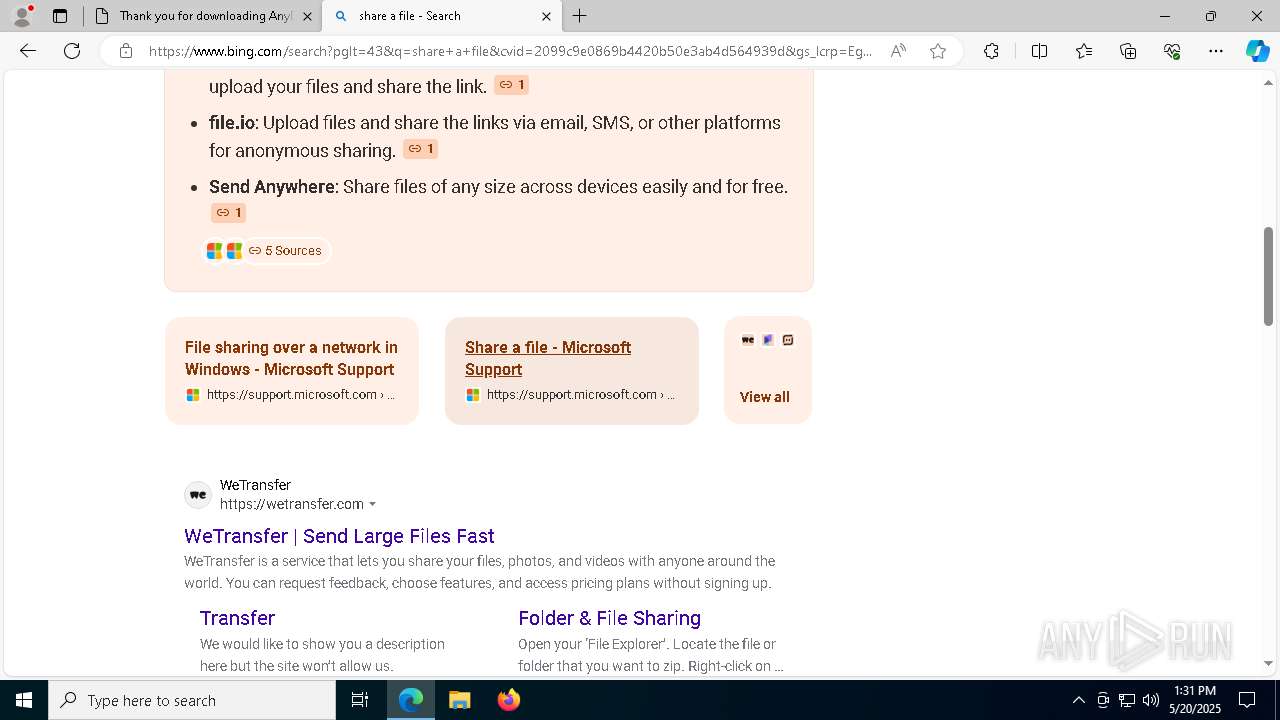Open the 'Folder & File Sharing' sublink

click(x=609, y=618)
